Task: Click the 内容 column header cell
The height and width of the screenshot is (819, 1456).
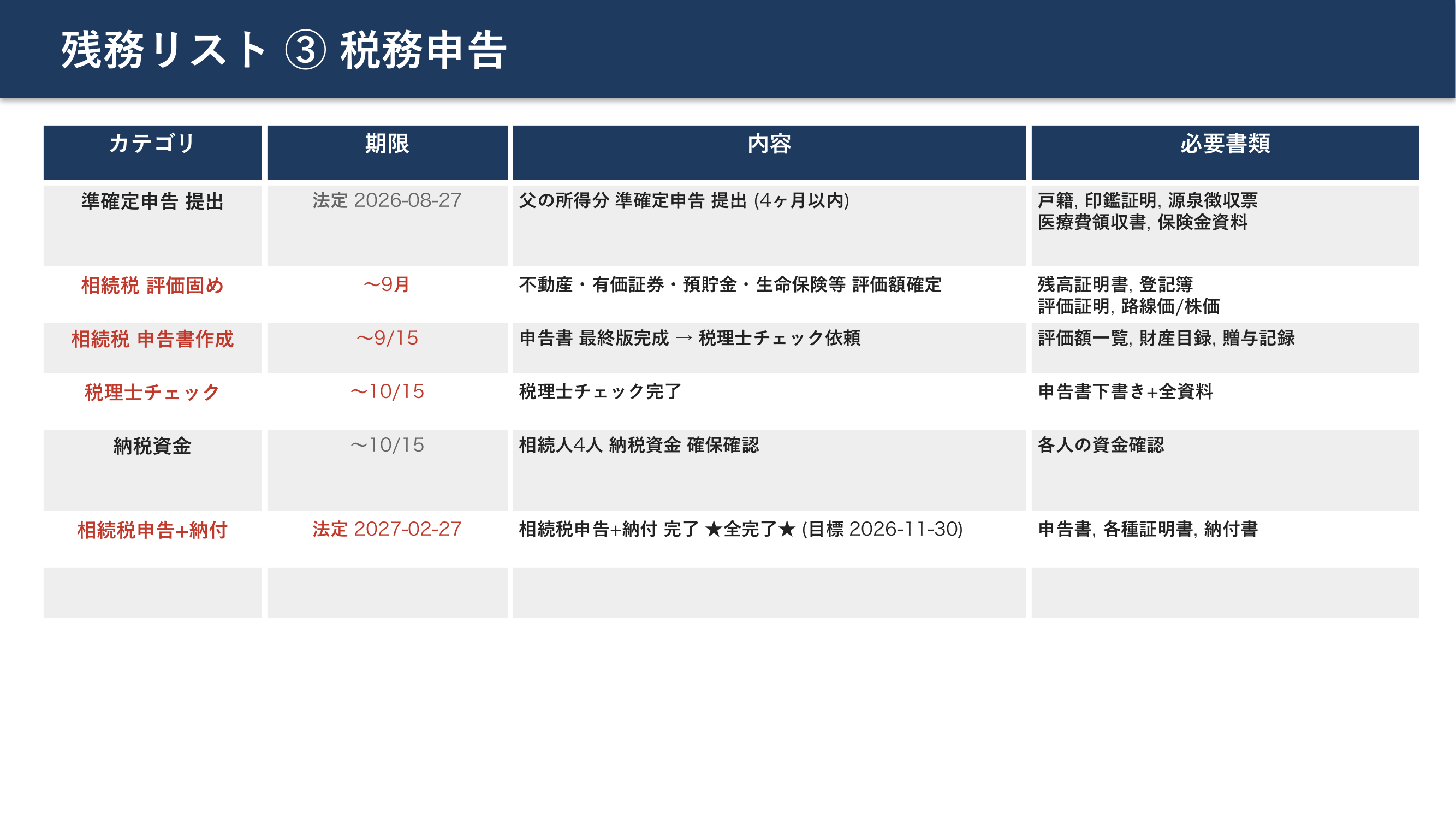Action: point(769,144)
